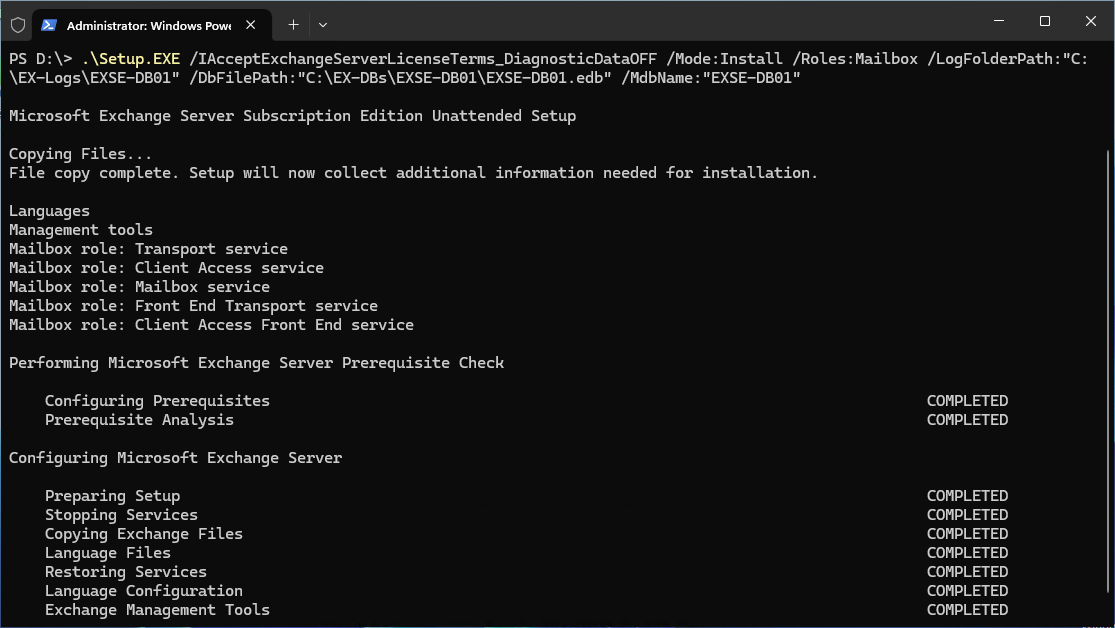
Task: Click "Mailbox role: Client Access Front End service"
Action: click(x=211, y=325)
